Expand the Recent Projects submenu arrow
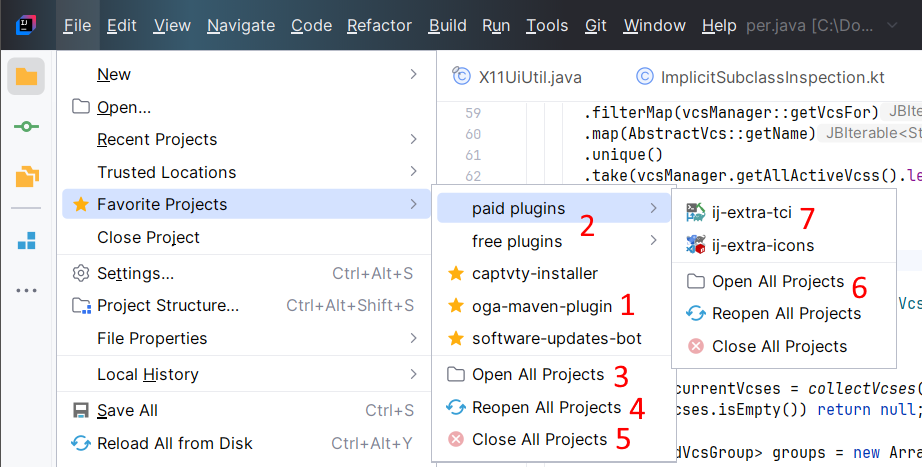Viewport: 922px width, 467px height. coord(413,139)
